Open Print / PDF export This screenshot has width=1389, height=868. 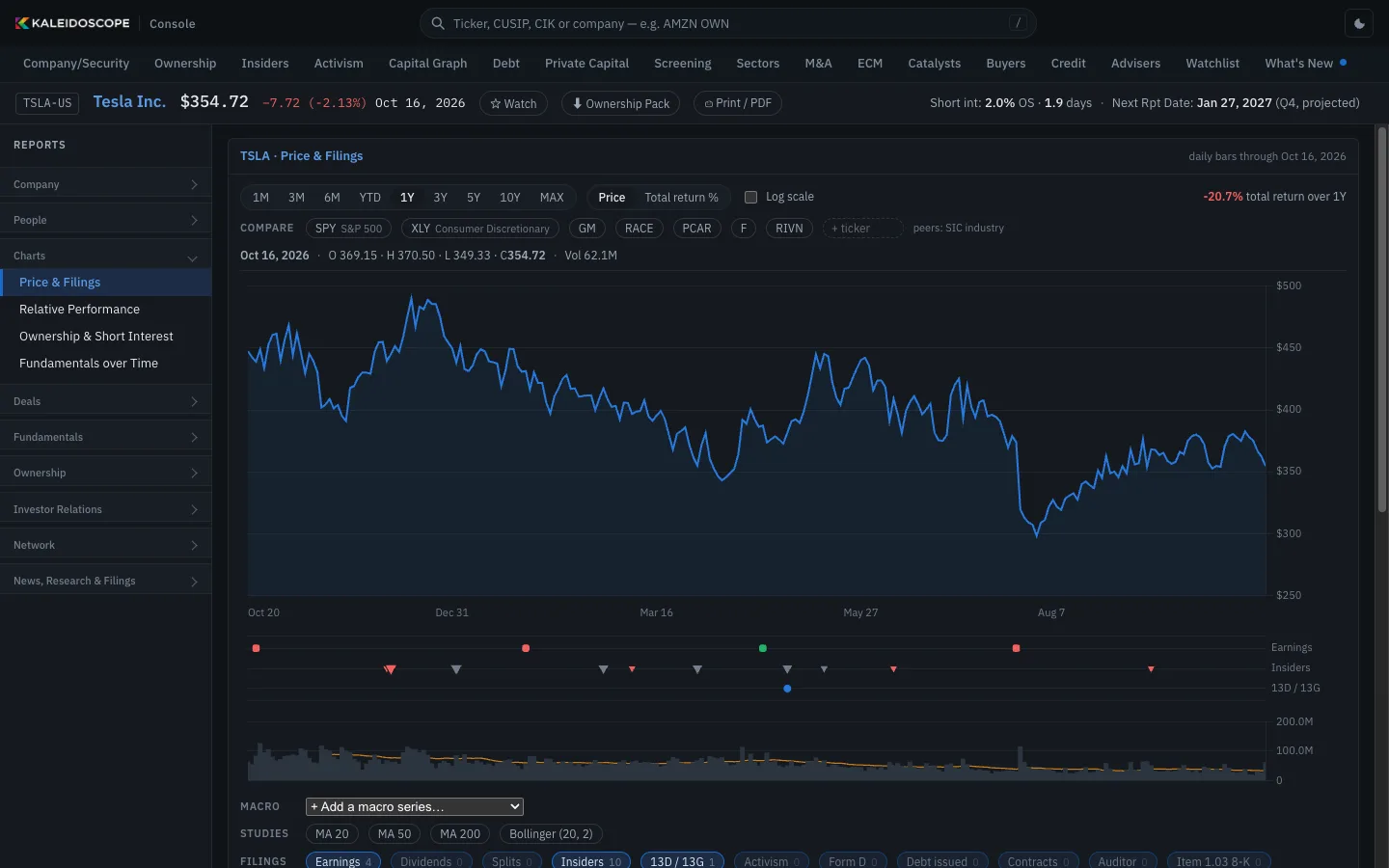tap(738, 103)
